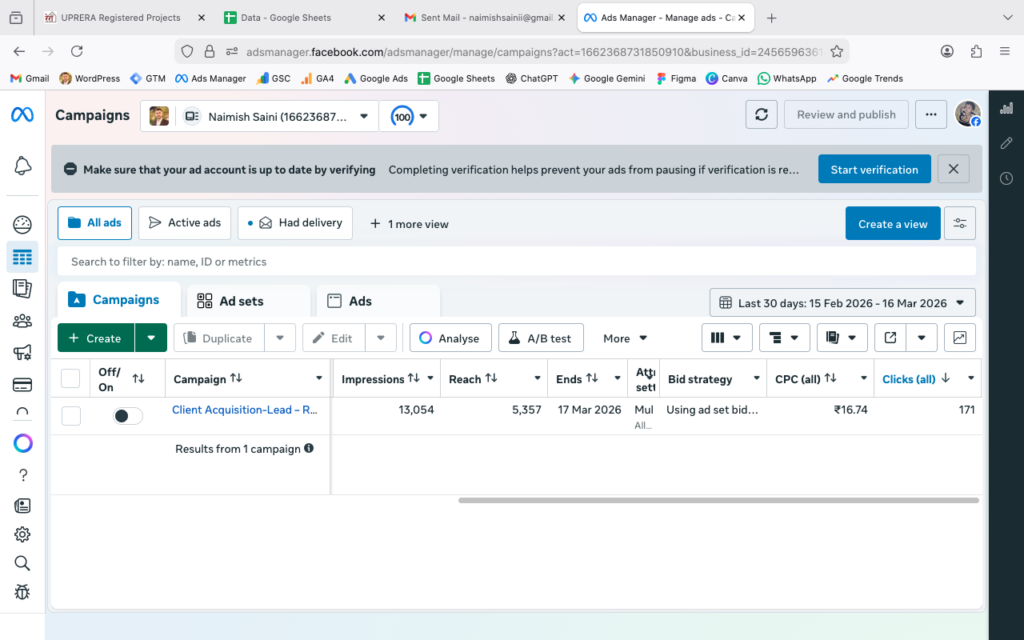Viewport: 1024px width, 640px height.
Task: Open the Campaign column header dropdown arrow
Action: point(319,378)
